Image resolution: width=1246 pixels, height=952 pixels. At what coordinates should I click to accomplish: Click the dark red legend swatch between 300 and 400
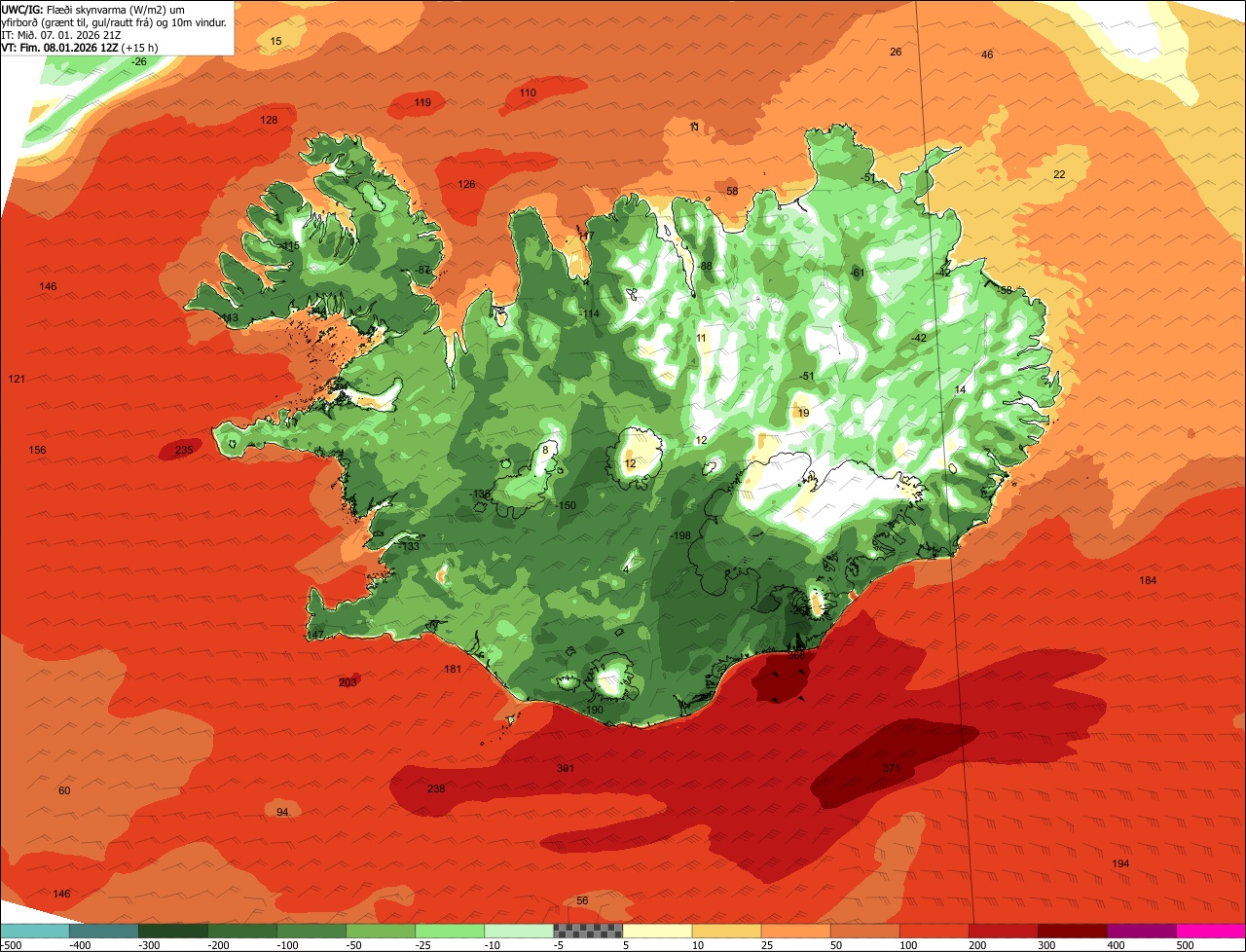[1073, 932]
